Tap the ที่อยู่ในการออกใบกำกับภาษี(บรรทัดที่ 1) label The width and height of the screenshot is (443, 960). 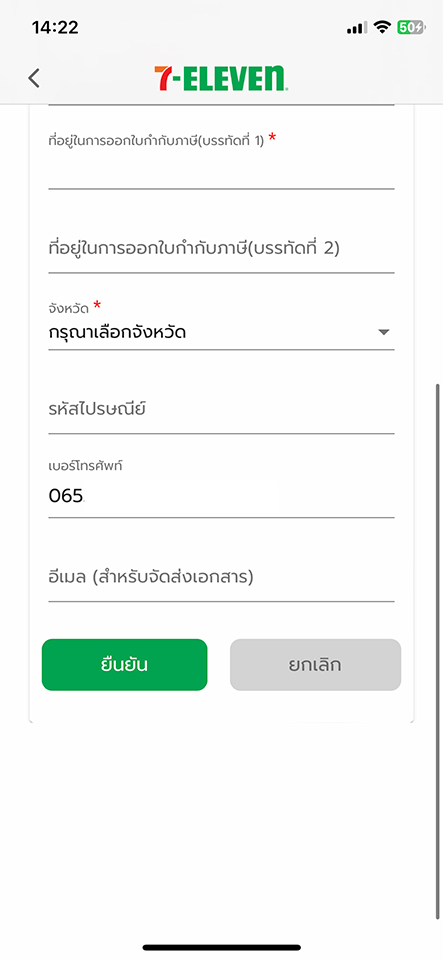156,141
